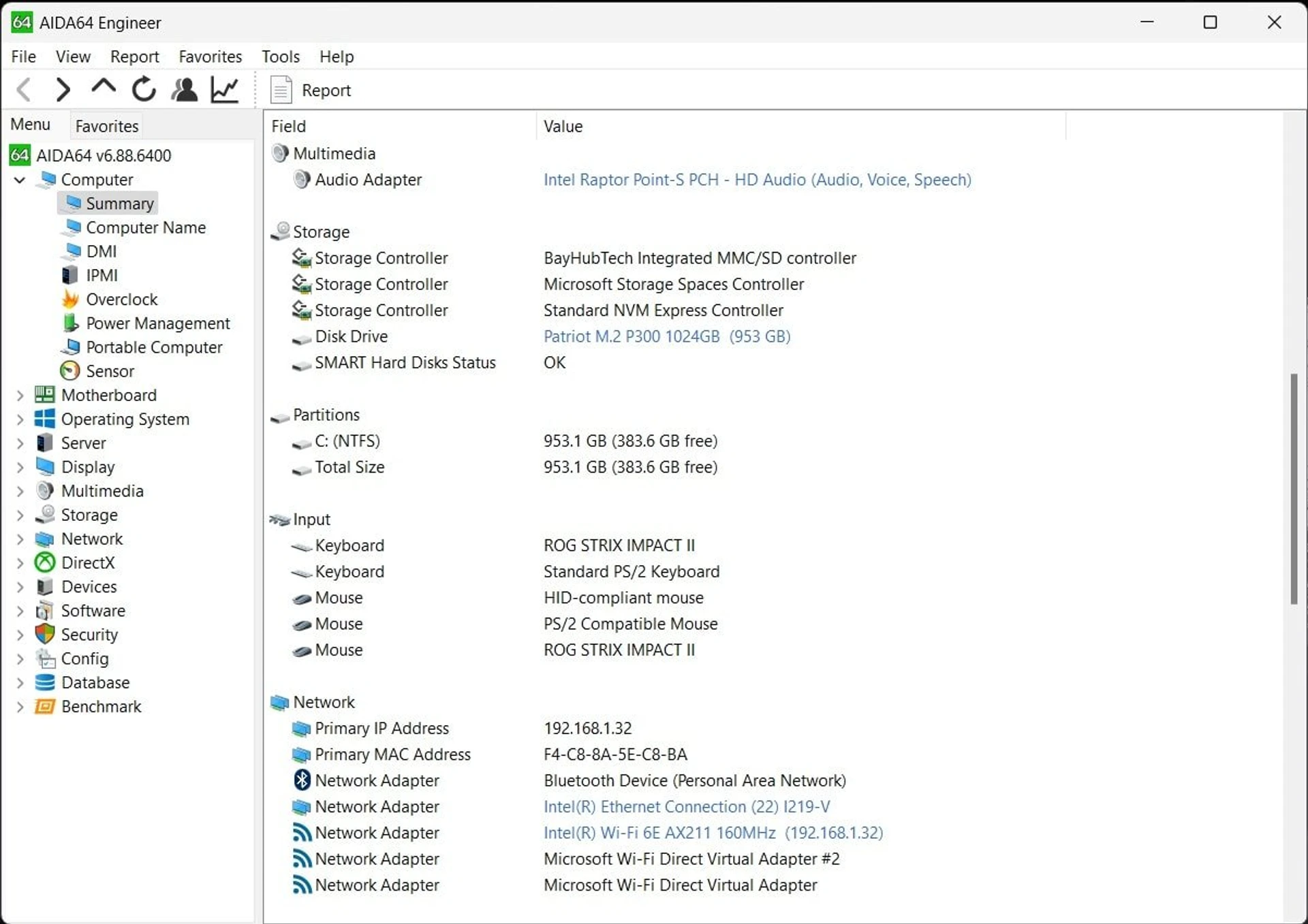Viewport: 1308px width, 924px height.
Task: Click the Motherboard icon in tree
Action: click(x=45, y=394)
